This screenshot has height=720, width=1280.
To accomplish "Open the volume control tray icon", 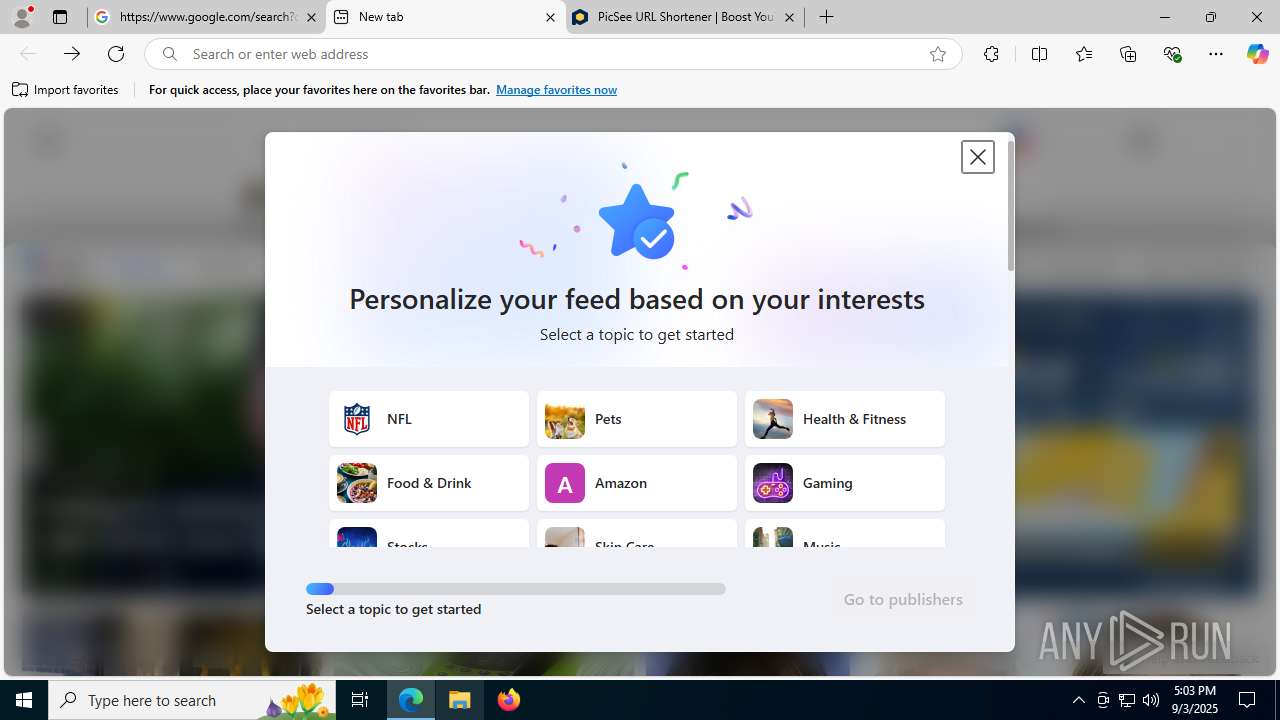I will pos(1151,700).
